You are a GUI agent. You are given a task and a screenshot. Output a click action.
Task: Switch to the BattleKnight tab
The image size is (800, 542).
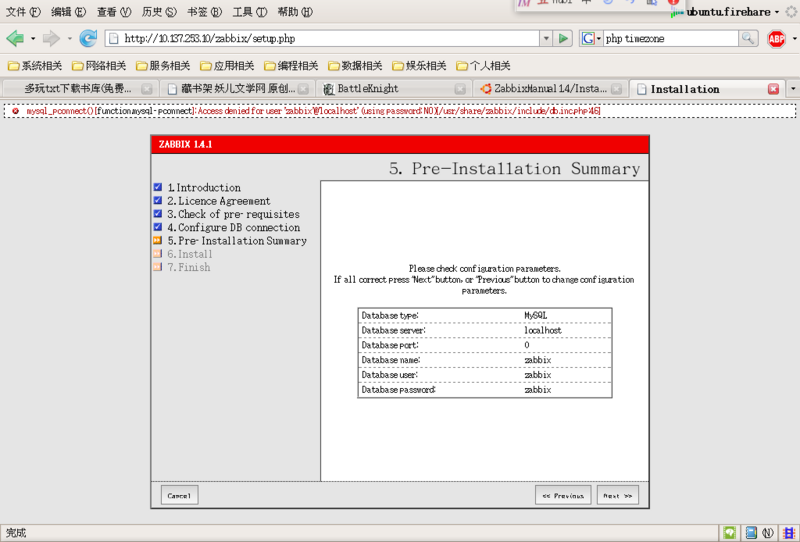(393, 89)
